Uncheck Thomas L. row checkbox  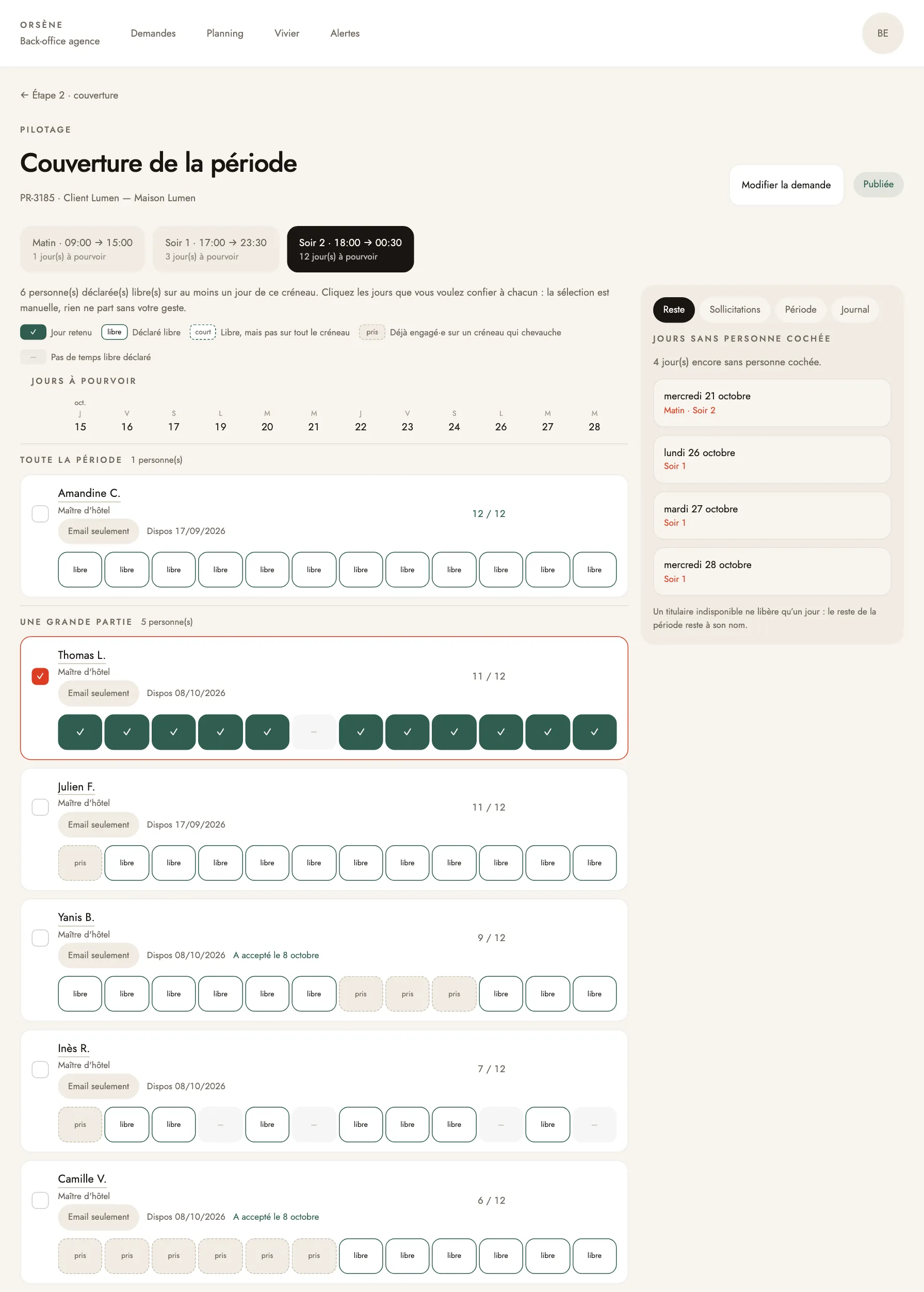click(x=40, y=676)
